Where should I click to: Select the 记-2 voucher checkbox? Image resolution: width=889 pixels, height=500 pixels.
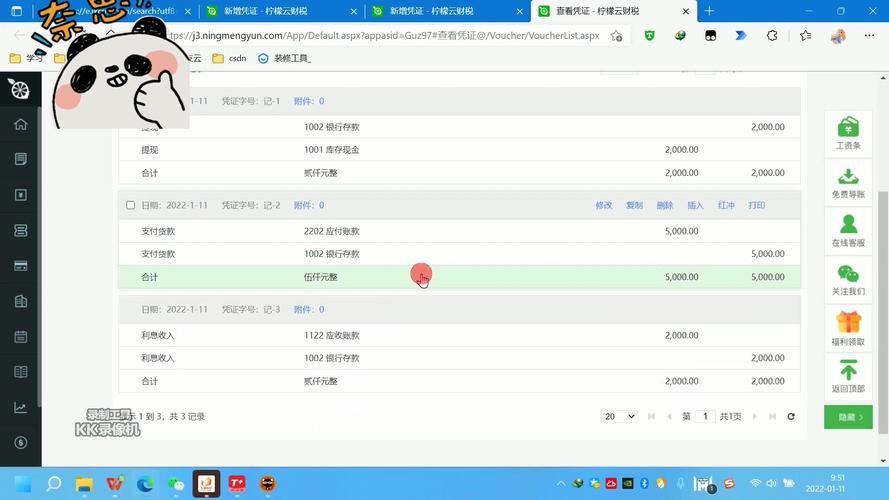[x=130, y=205]
